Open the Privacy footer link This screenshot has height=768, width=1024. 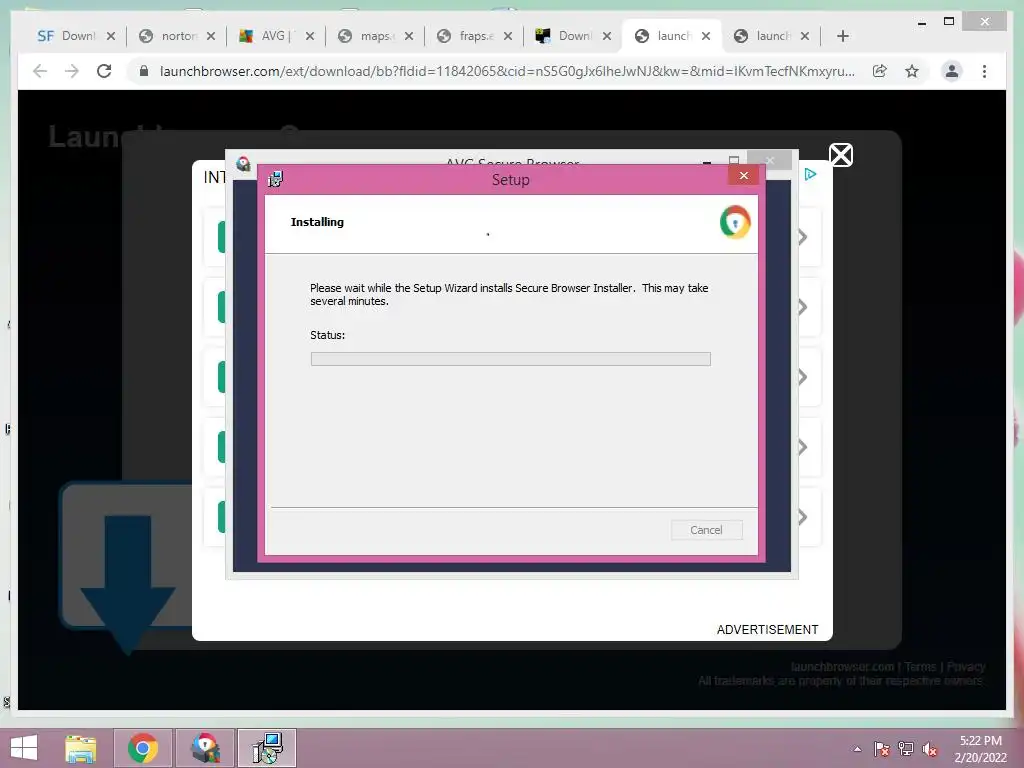[x=966, y=667]
